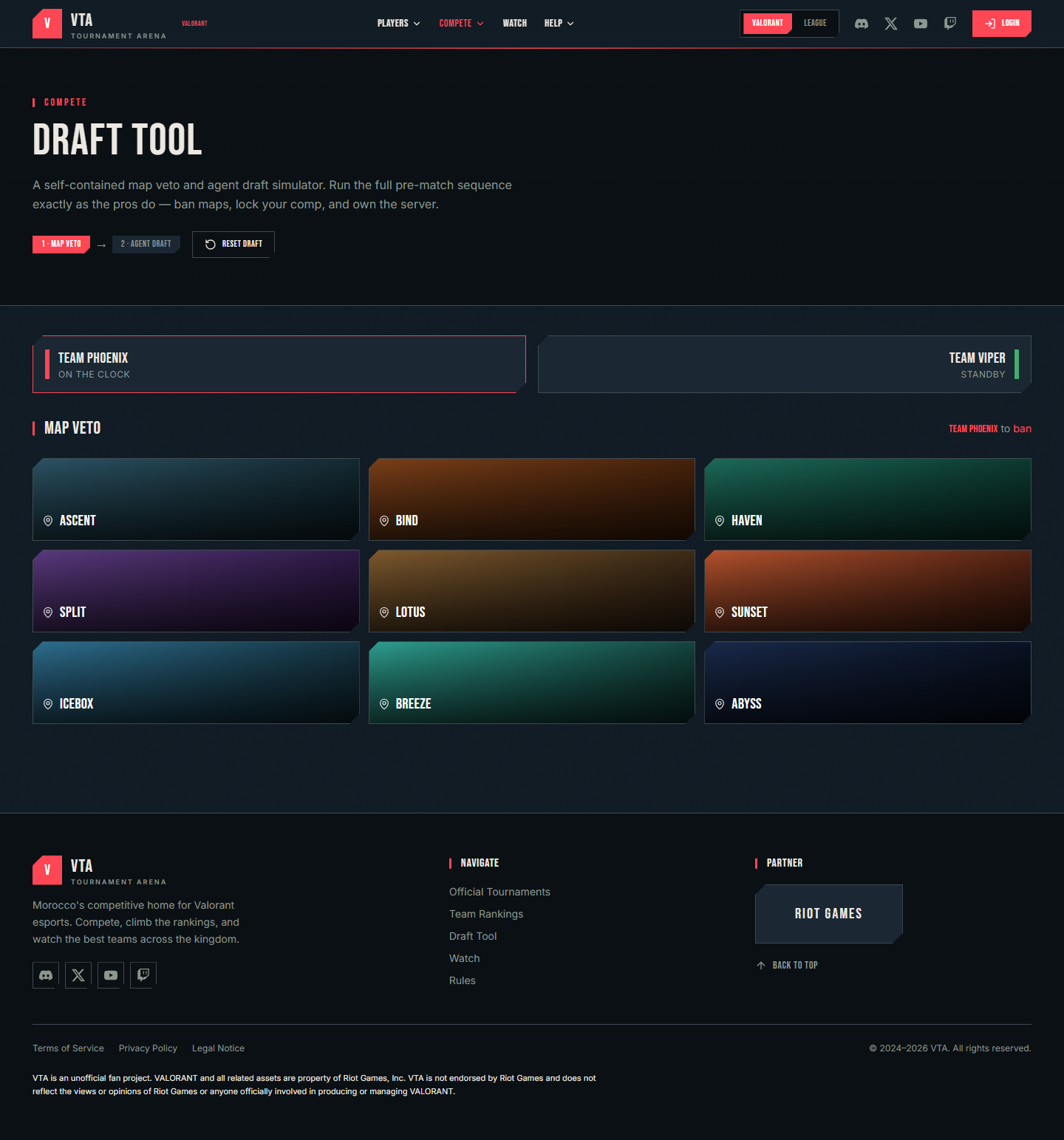Open Terms of Service link
This screenshot has width=1064, height=1140.
pyautogui.click(x=68, y=1048)
